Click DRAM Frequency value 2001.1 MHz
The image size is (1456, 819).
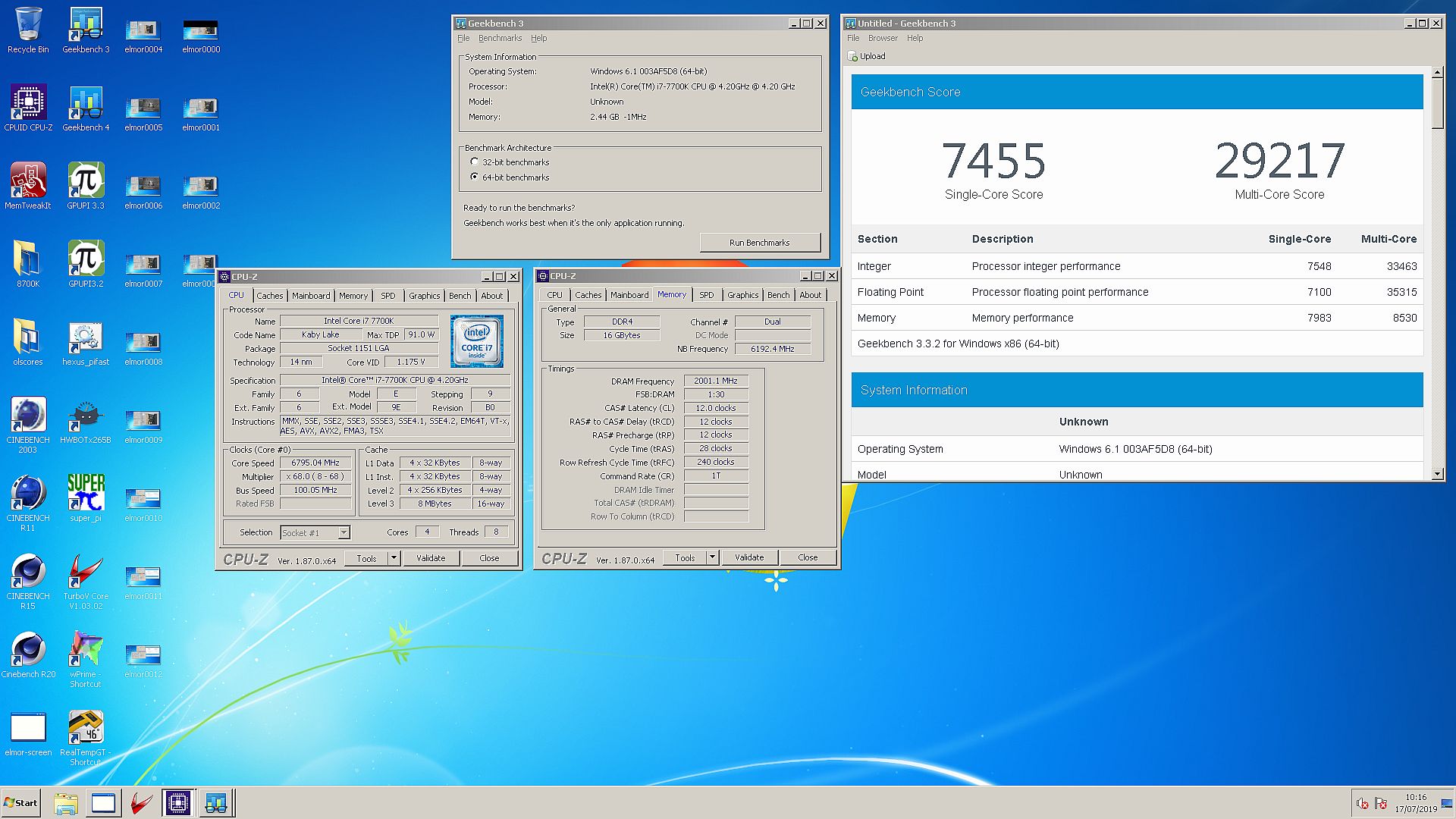click(716, 381)
